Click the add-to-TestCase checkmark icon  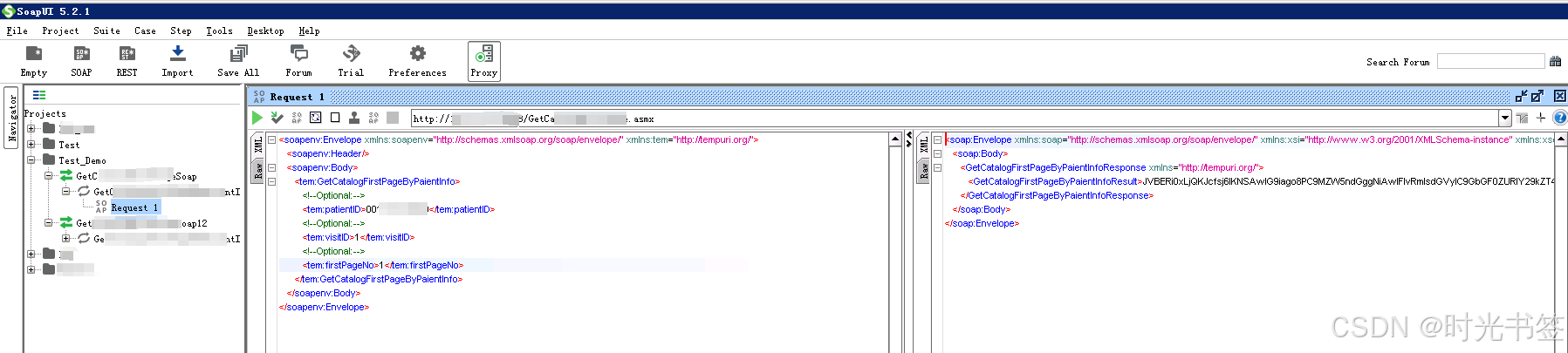tap(277, 118)
